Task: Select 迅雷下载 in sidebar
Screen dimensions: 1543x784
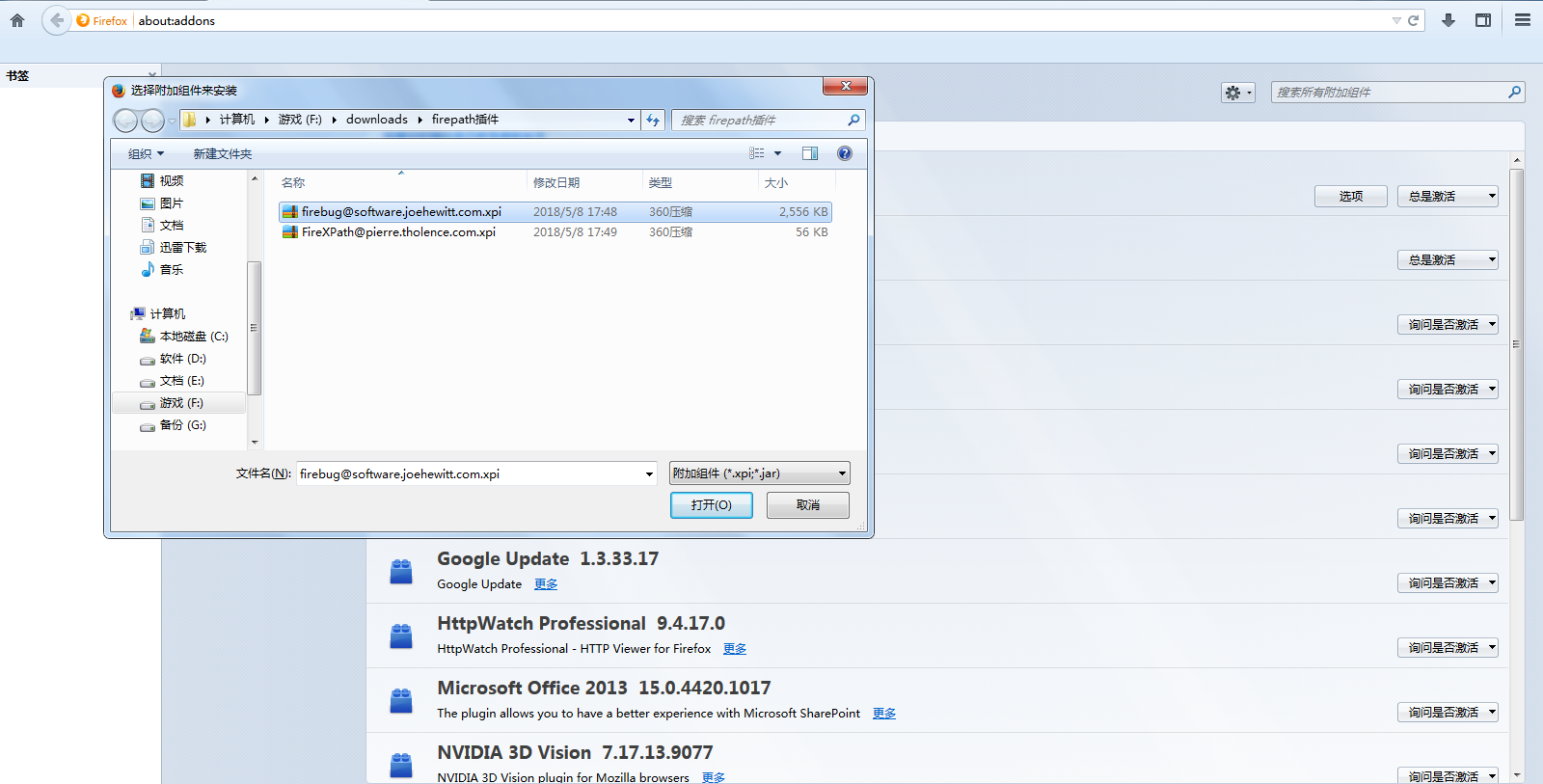Action: click(183, 247)
